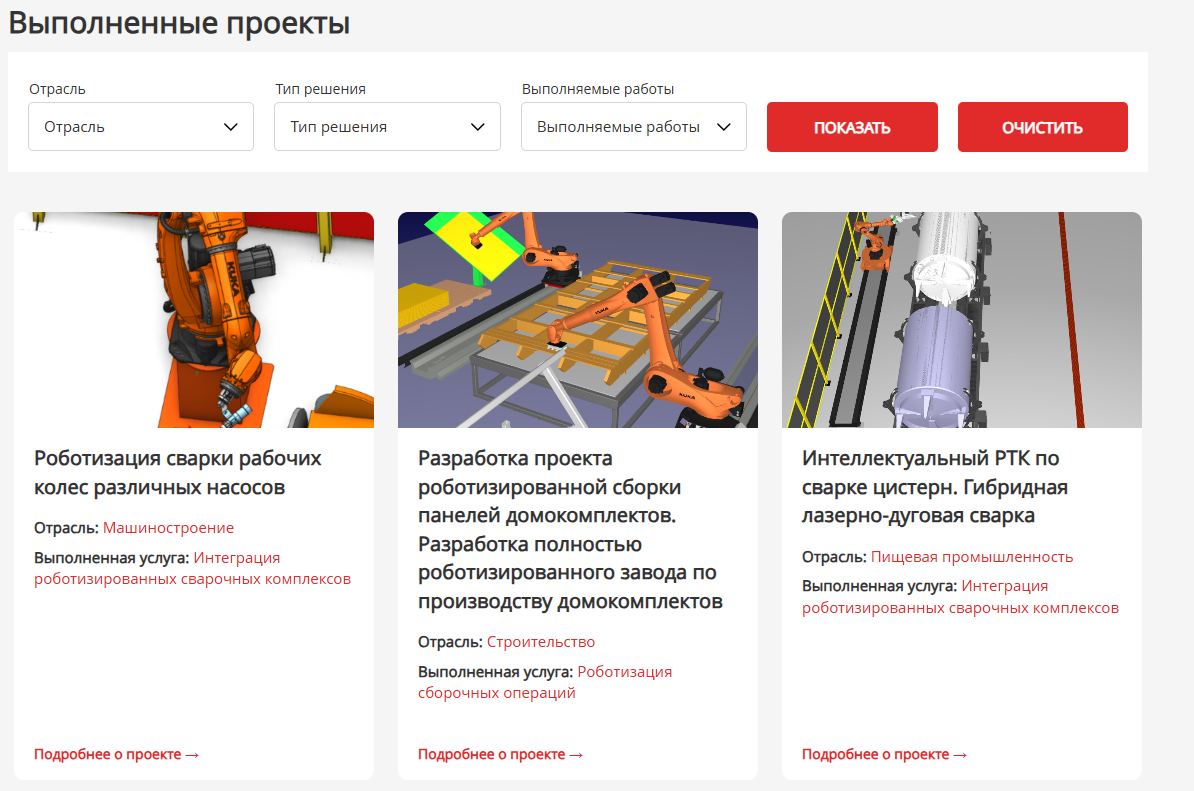Open the Тип решения dropdown
Image resolution: width=1194 pixels, height=791 pixels.
[387, 126]
